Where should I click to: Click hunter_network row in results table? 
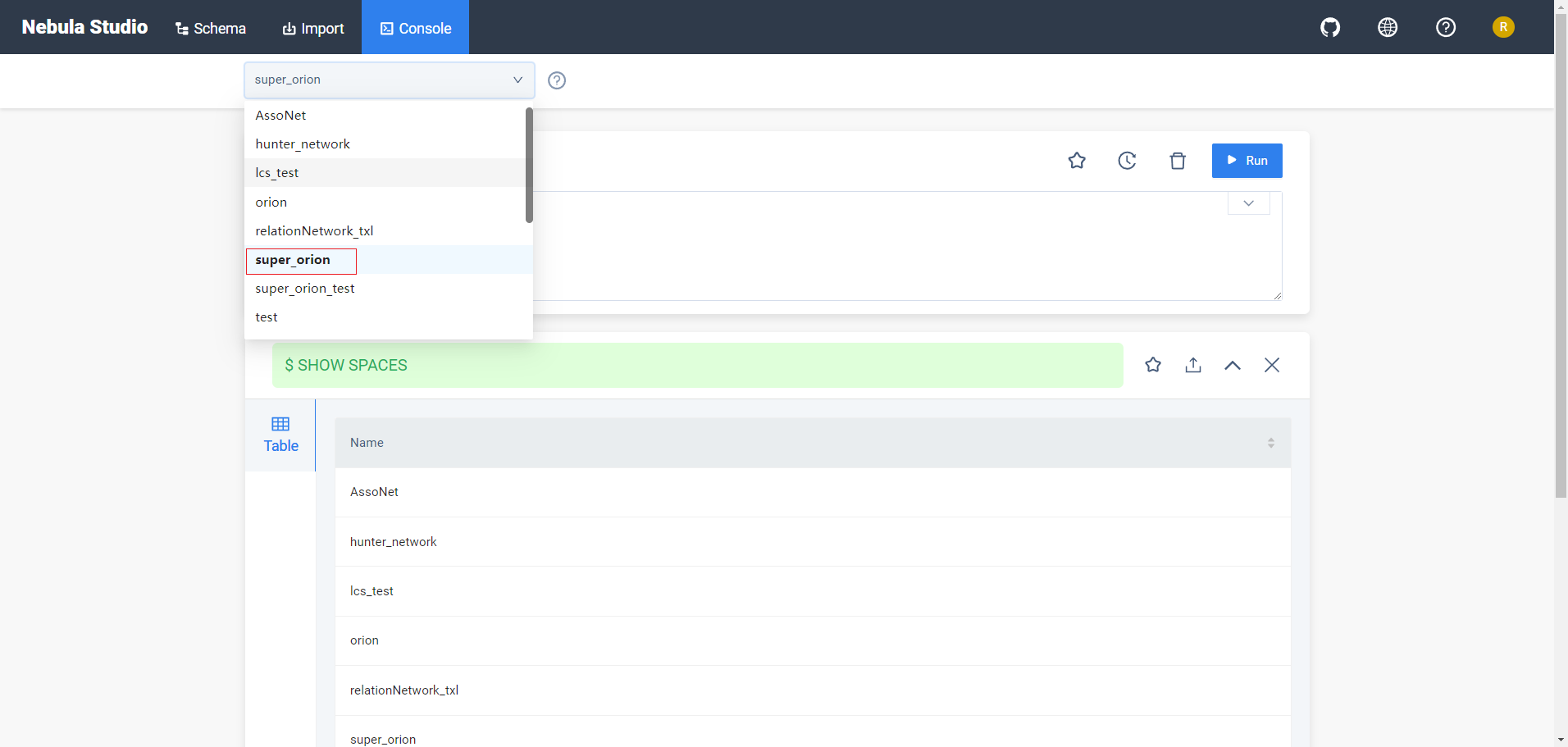(813, 542)
